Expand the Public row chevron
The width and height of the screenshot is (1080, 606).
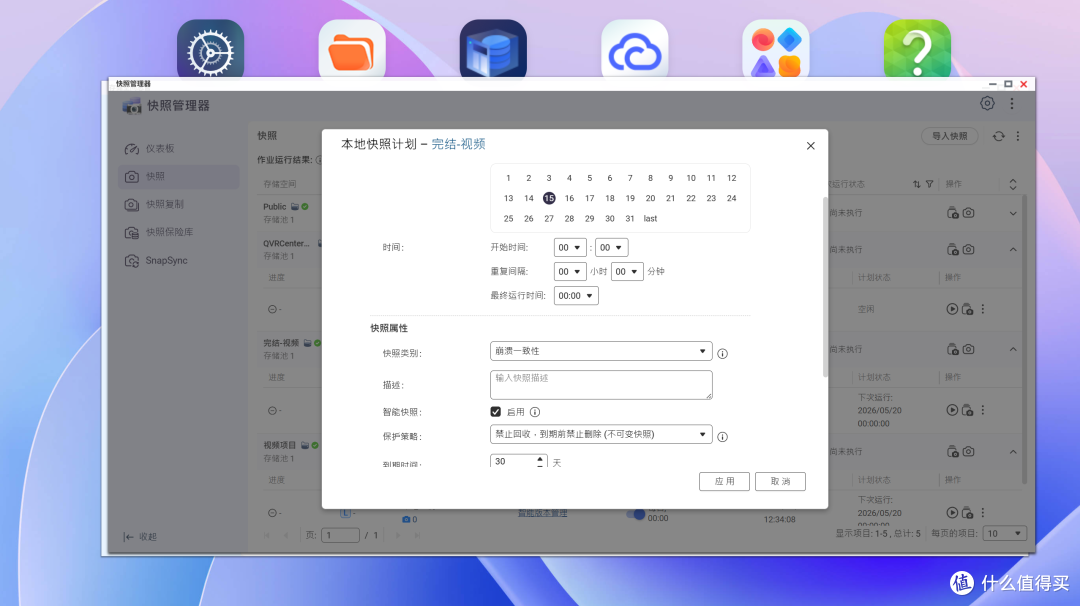point(1012,213)
